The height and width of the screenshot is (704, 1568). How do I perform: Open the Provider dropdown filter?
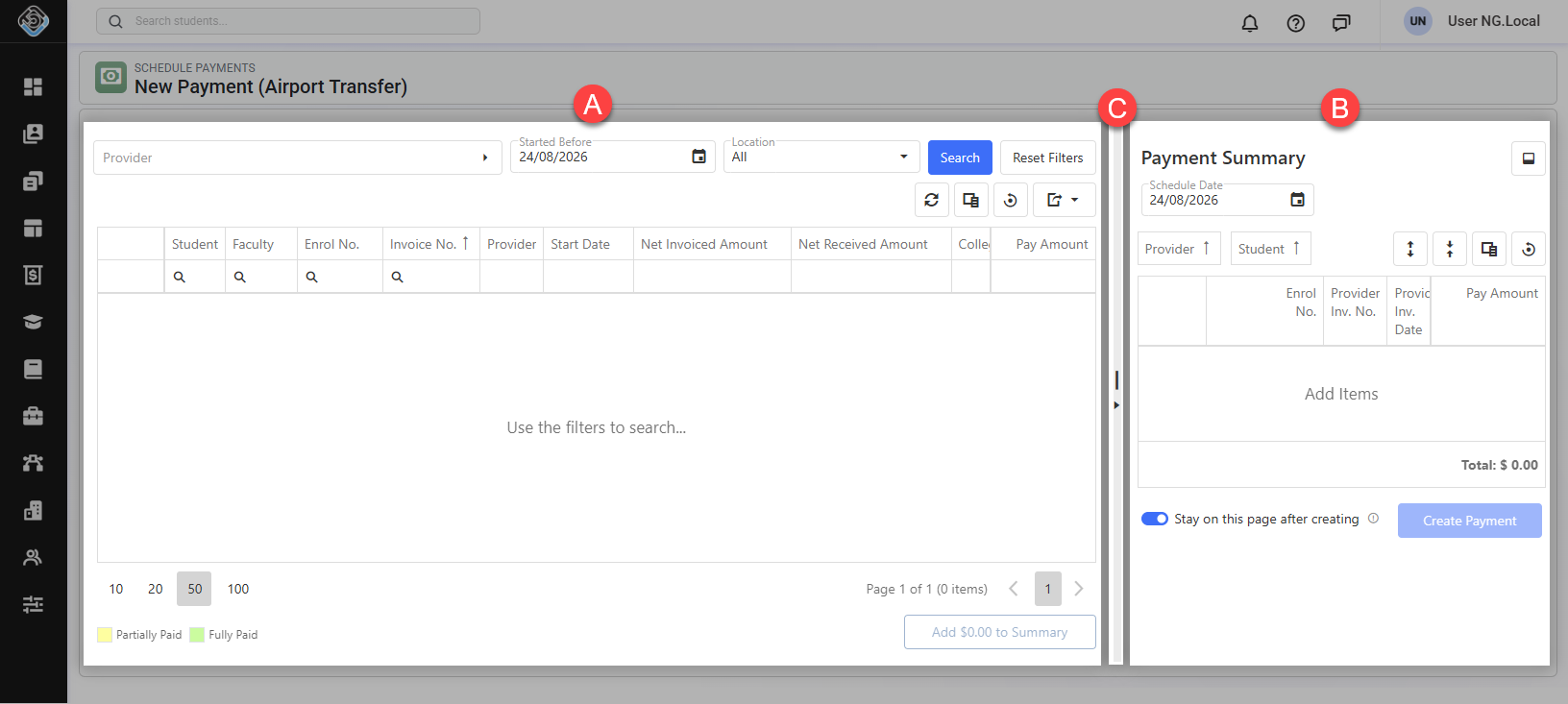point(298,158)
